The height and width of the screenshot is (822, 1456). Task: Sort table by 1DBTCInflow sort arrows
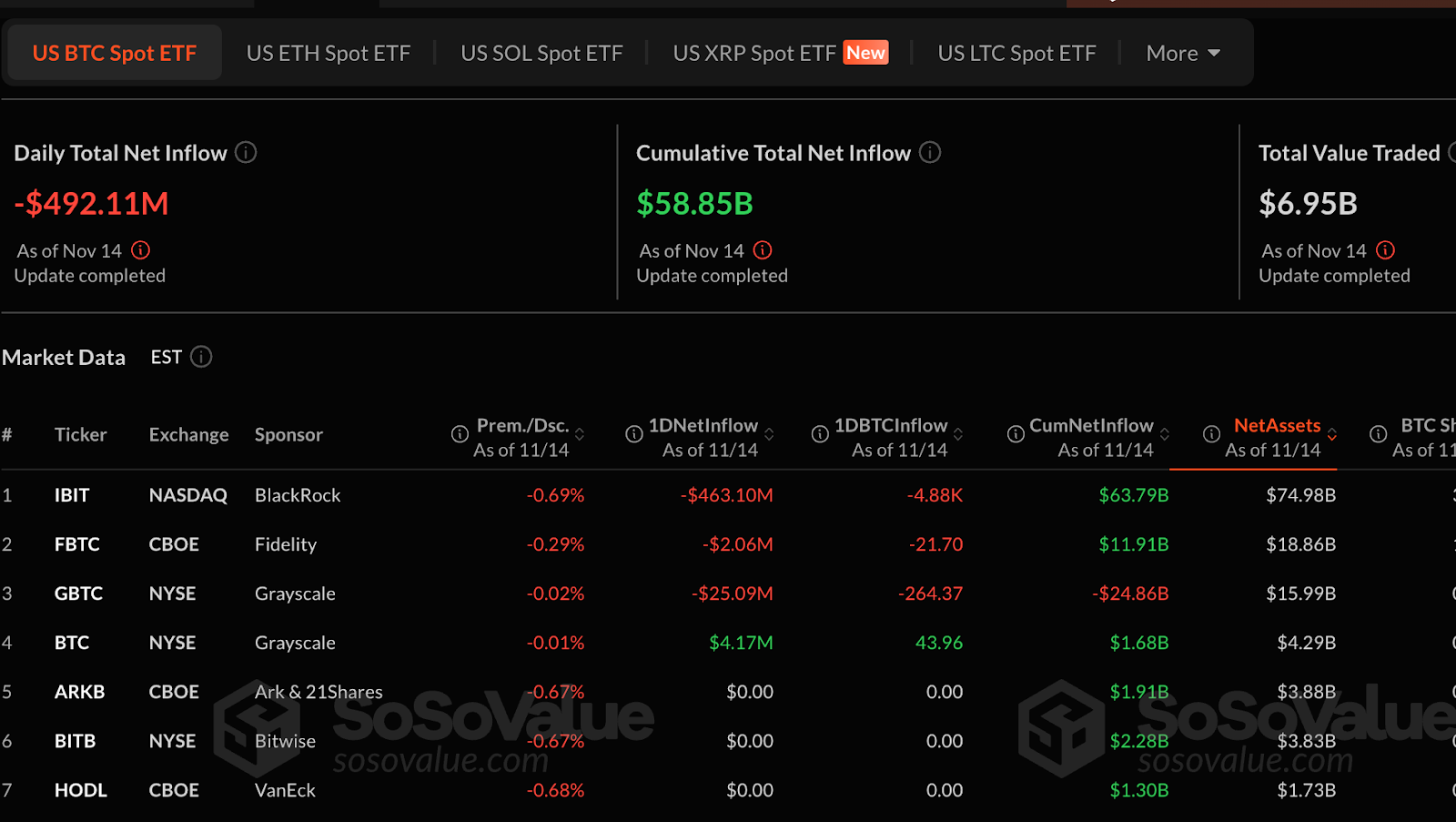(x=958, y=434)
